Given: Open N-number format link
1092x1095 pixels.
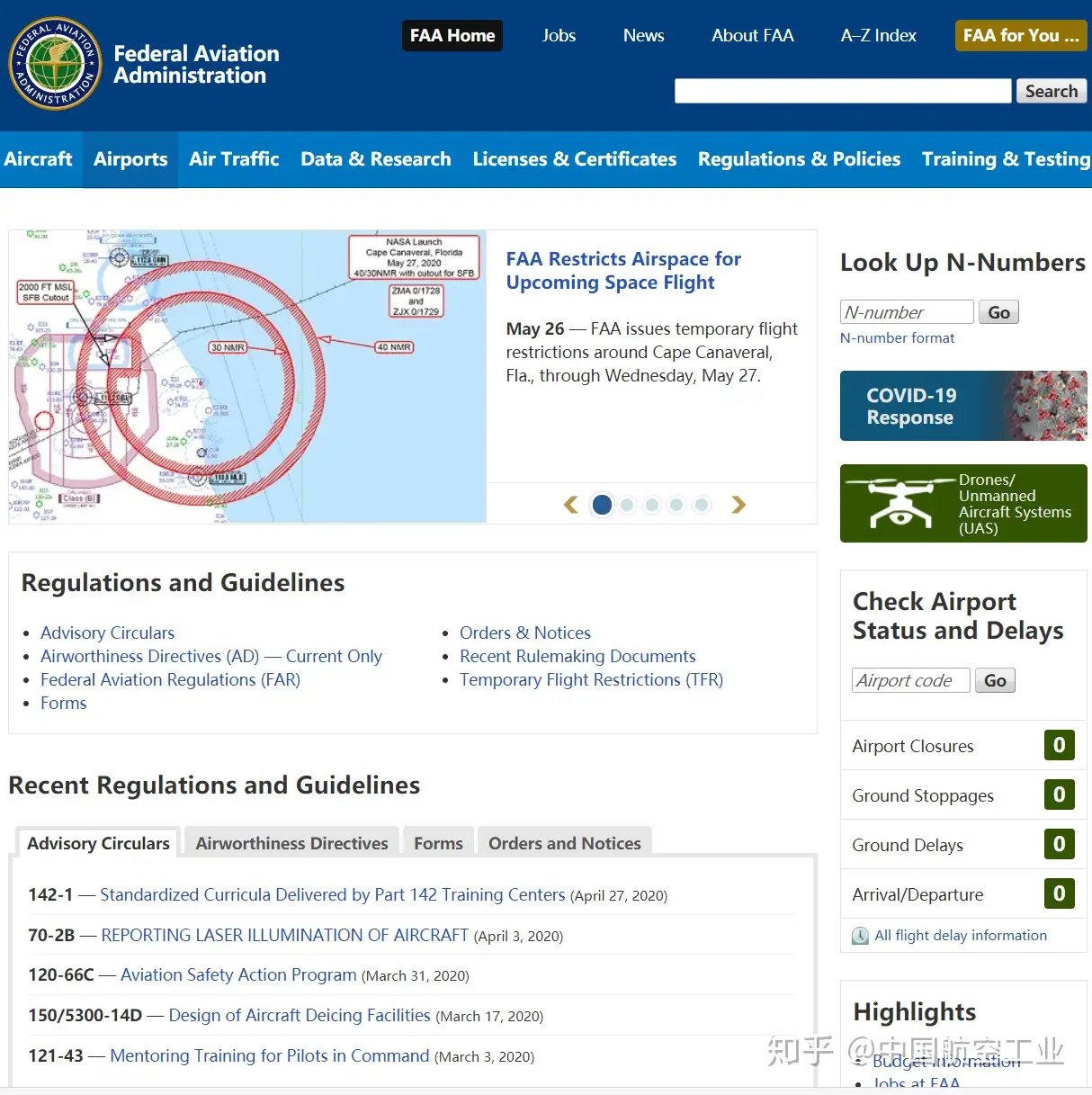Looking at the screenshot, I should (897, 338).
